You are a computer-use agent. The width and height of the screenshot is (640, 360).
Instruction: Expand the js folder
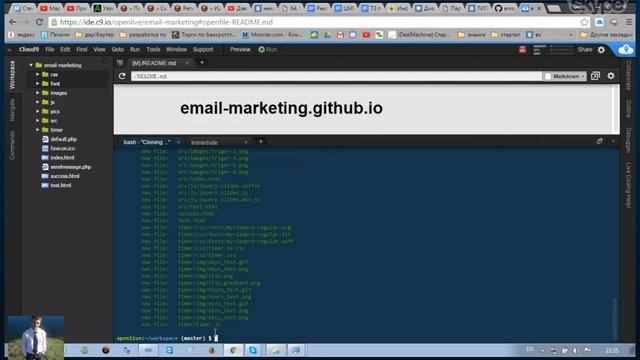tap(38, 102)
